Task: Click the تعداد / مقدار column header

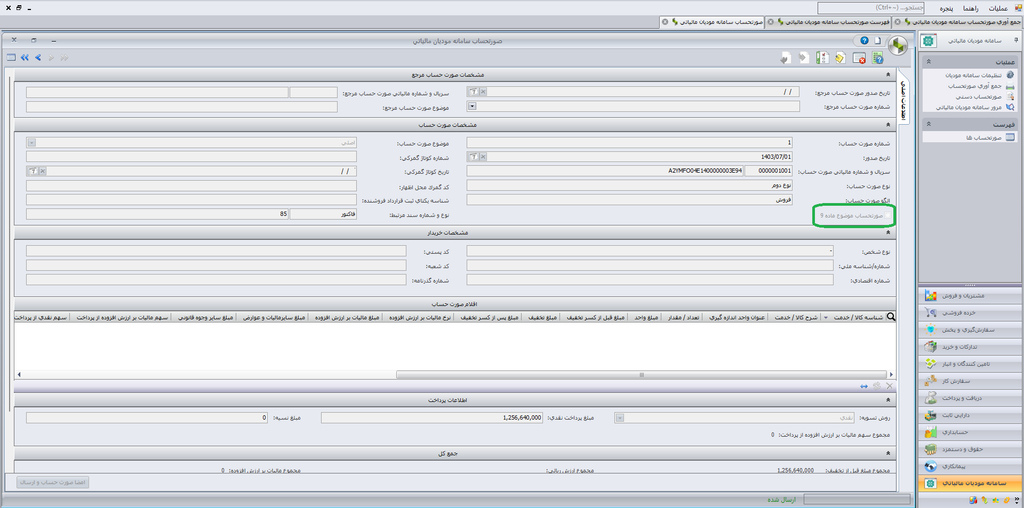Action: click(x=684, y=317)
